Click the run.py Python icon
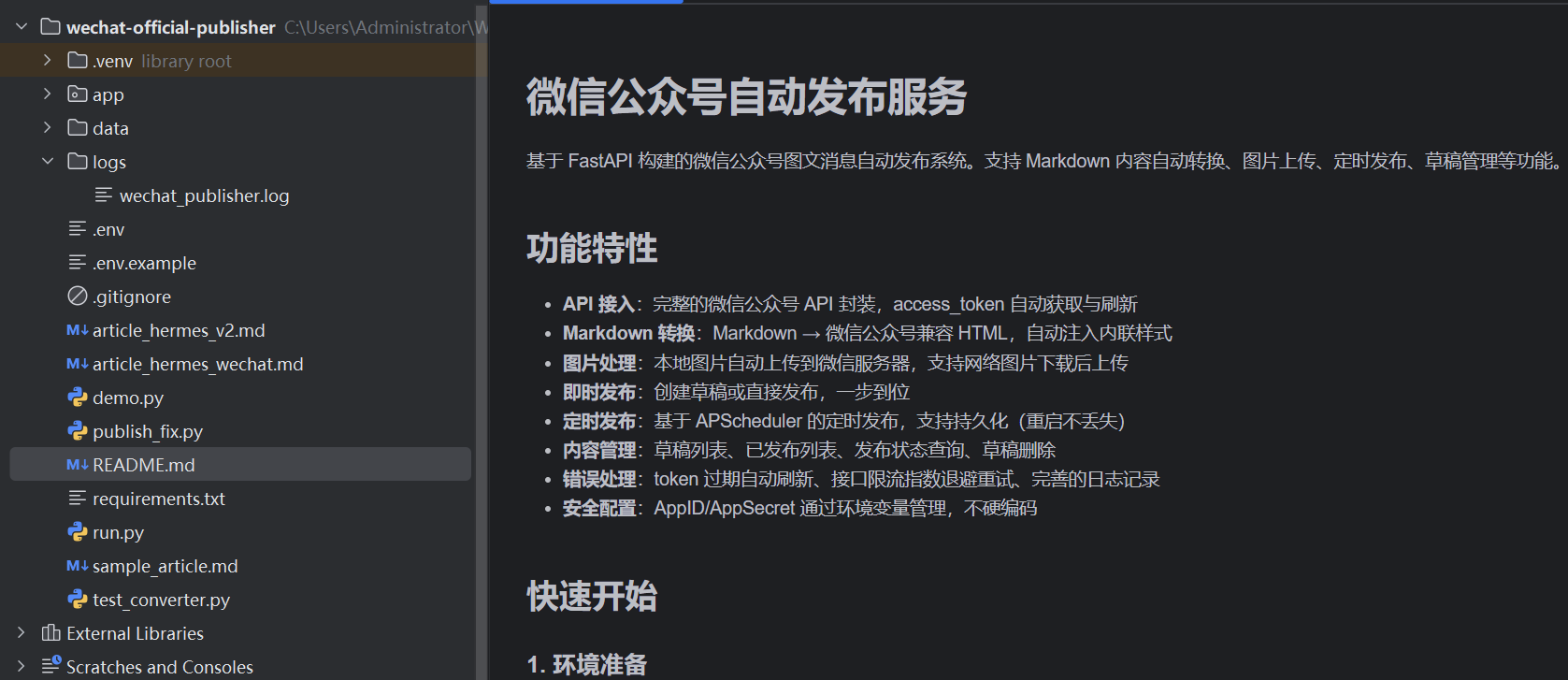The image size is (1568, 680). [x=78, y=532]
